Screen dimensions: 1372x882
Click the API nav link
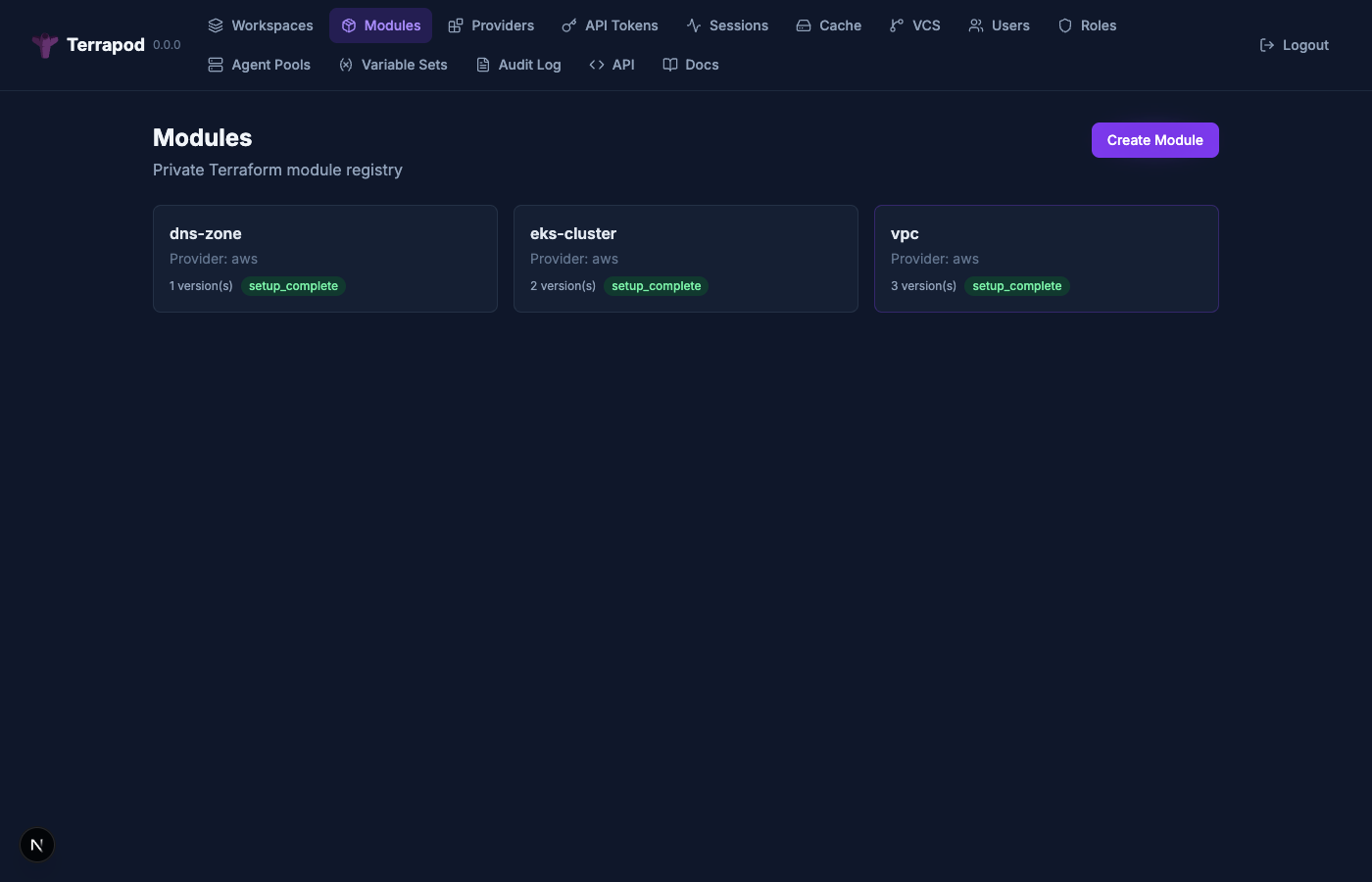612,65
